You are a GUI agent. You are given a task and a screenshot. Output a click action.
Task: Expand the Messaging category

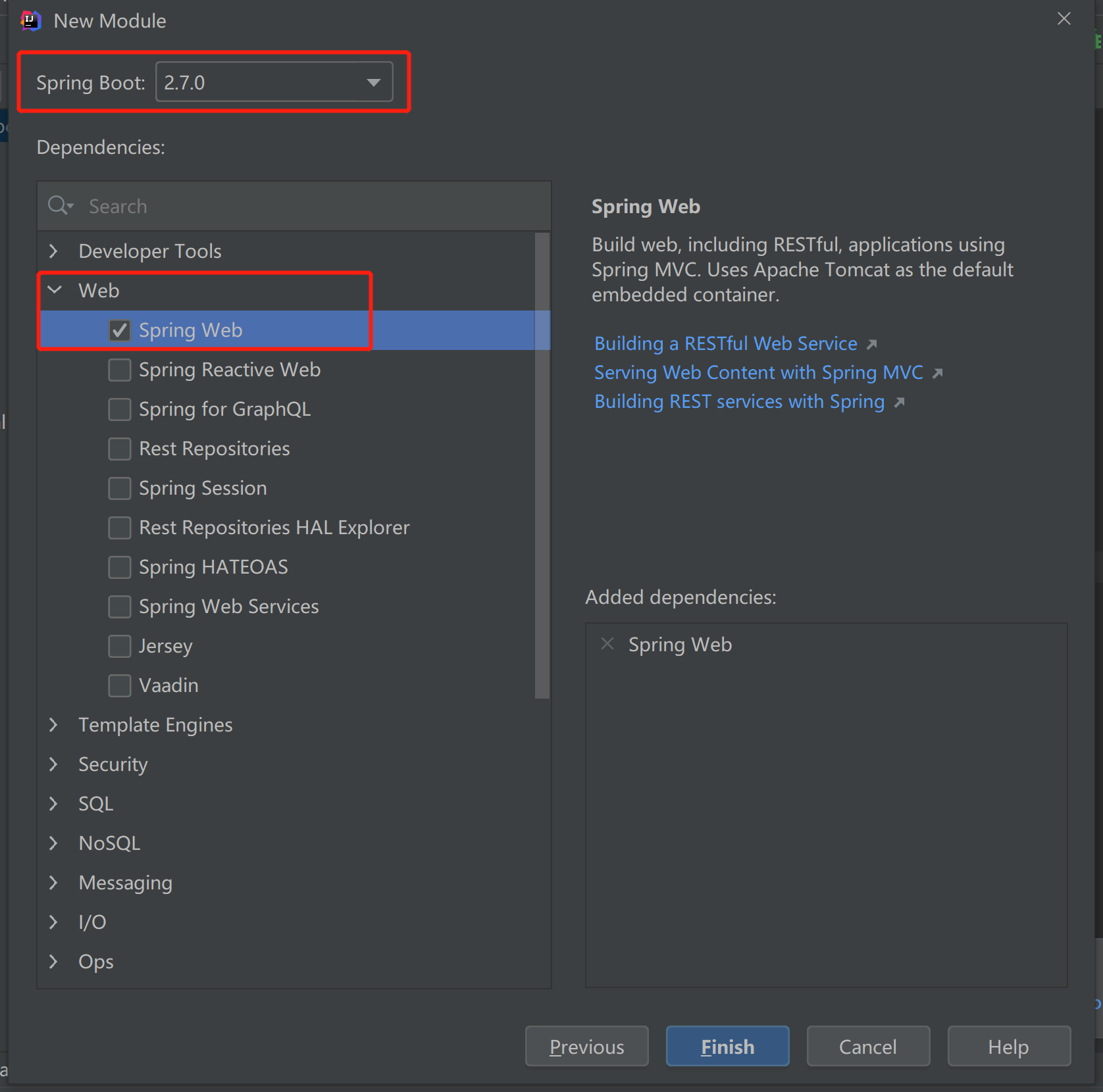[x=54, y=883]
